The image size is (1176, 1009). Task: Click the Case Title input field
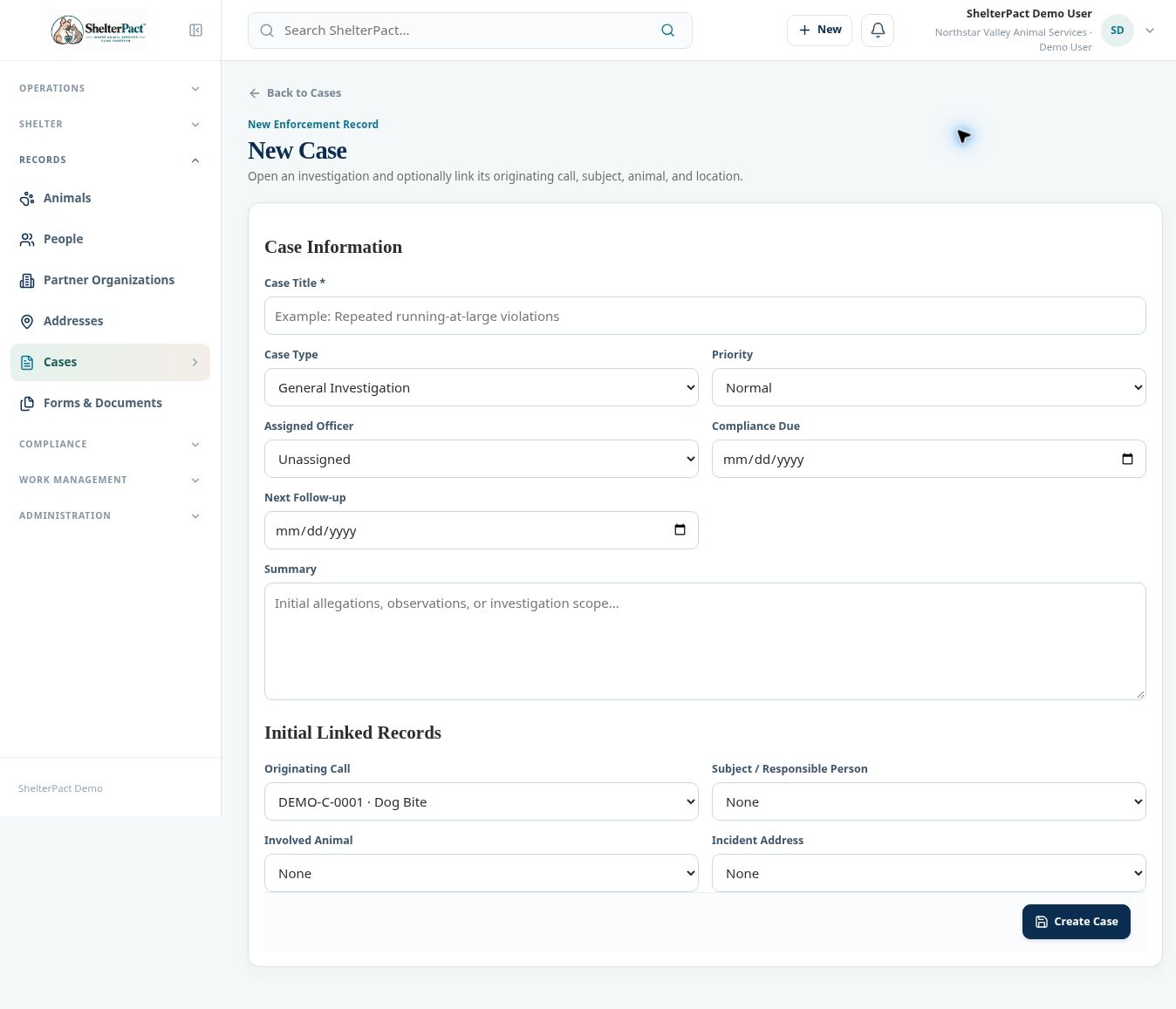click(705, 316)
